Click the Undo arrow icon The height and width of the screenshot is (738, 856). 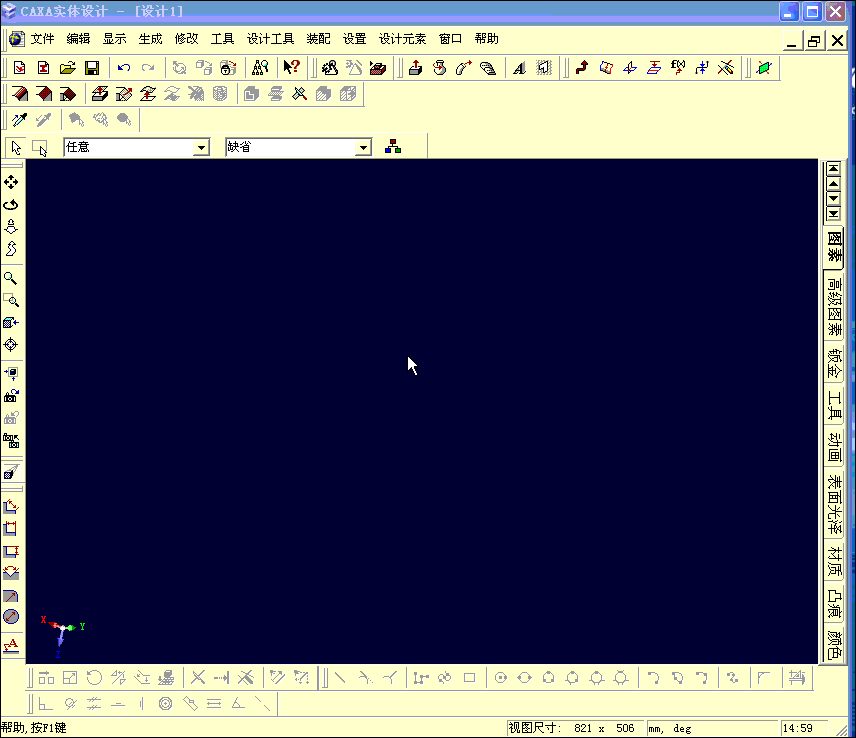124,68
